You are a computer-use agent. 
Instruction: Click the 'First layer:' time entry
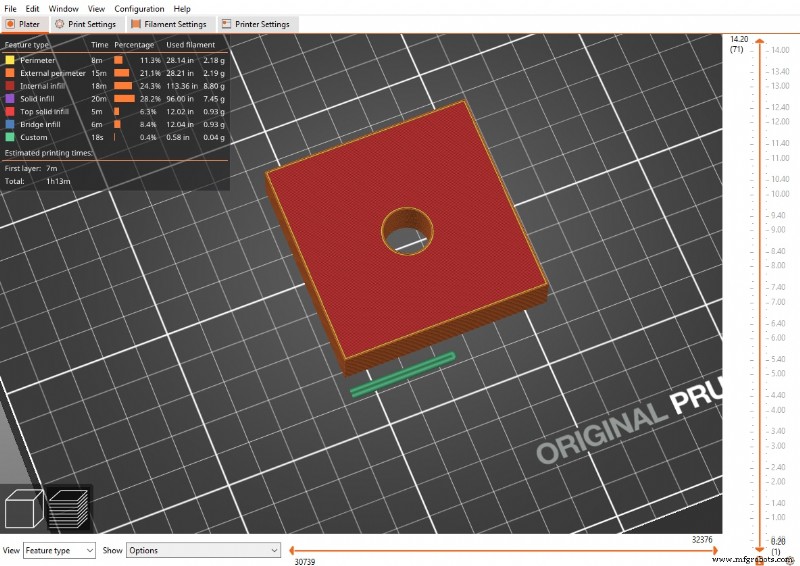point(31,168)
